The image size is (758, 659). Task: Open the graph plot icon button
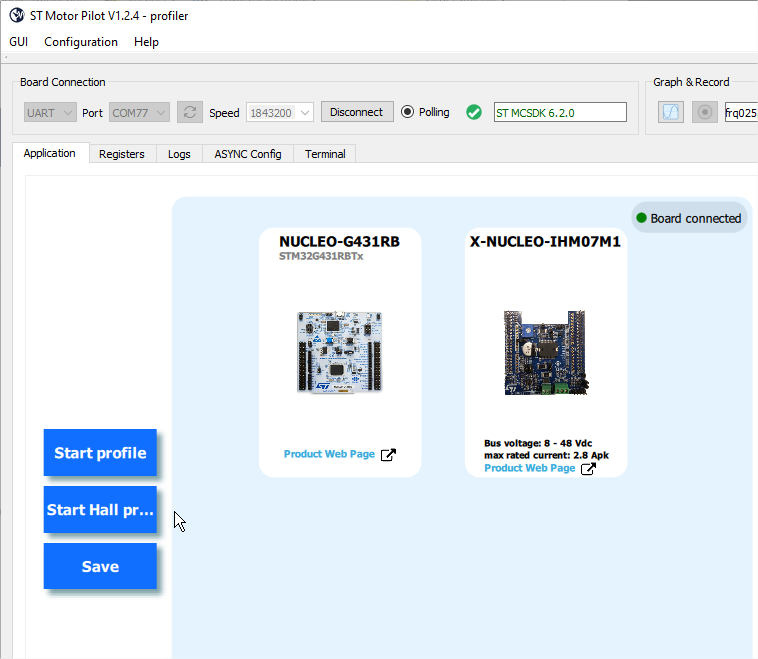(x=671, y=112)
